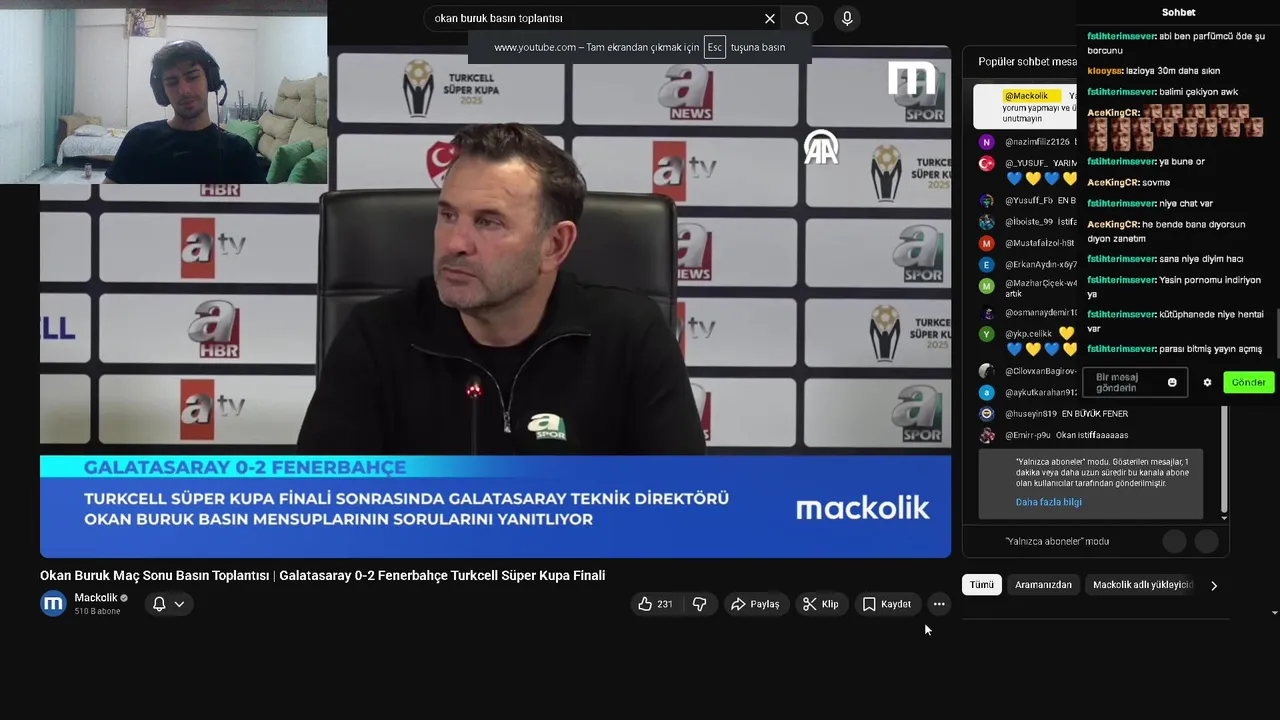
Task: Click the green Y avatar of @ykp.celikk
Action: (986, 334)
